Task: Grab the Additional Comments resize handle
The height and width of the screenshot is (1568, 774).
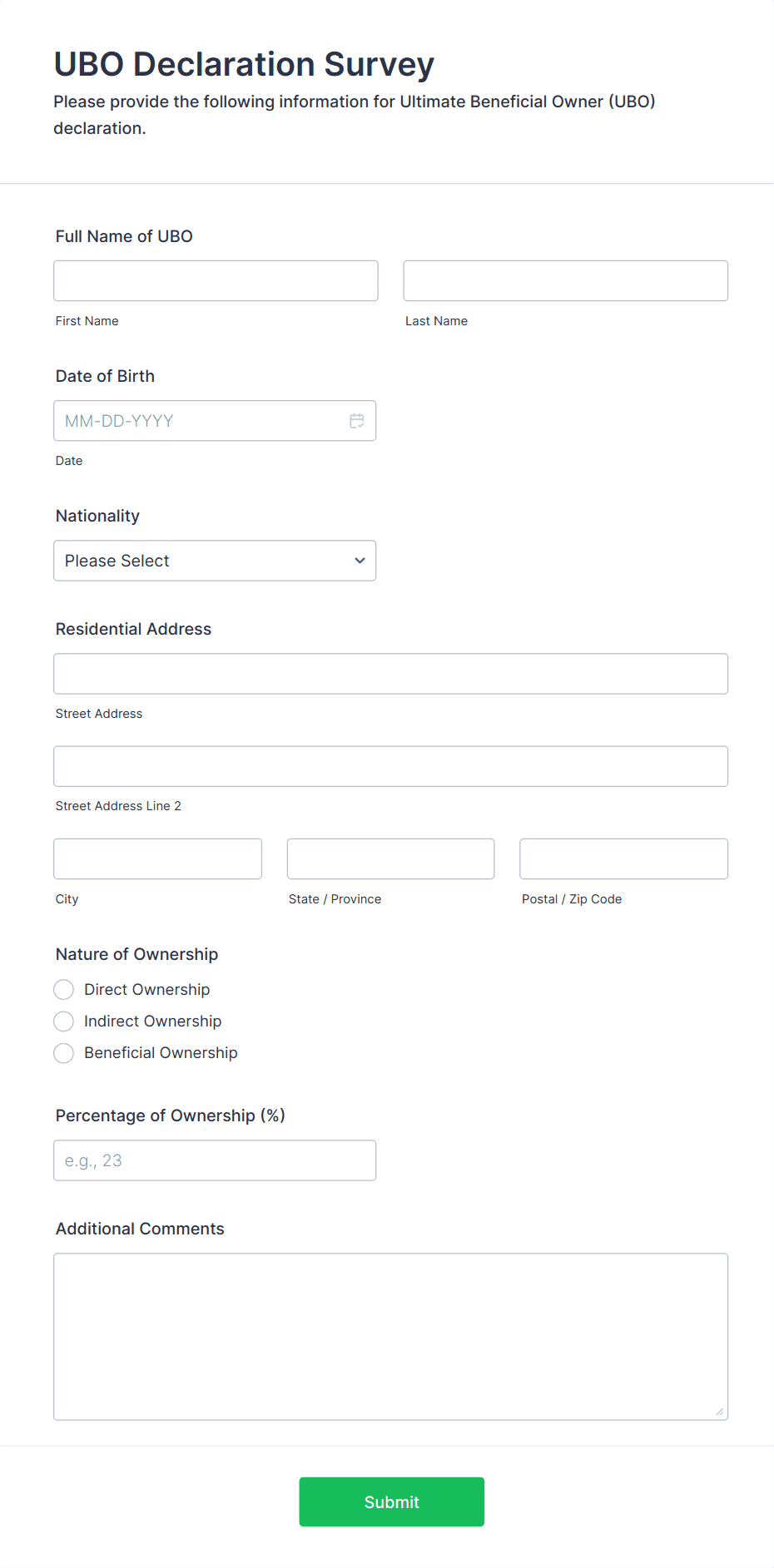Action: pyautogui.click(x=720, y=1412)
